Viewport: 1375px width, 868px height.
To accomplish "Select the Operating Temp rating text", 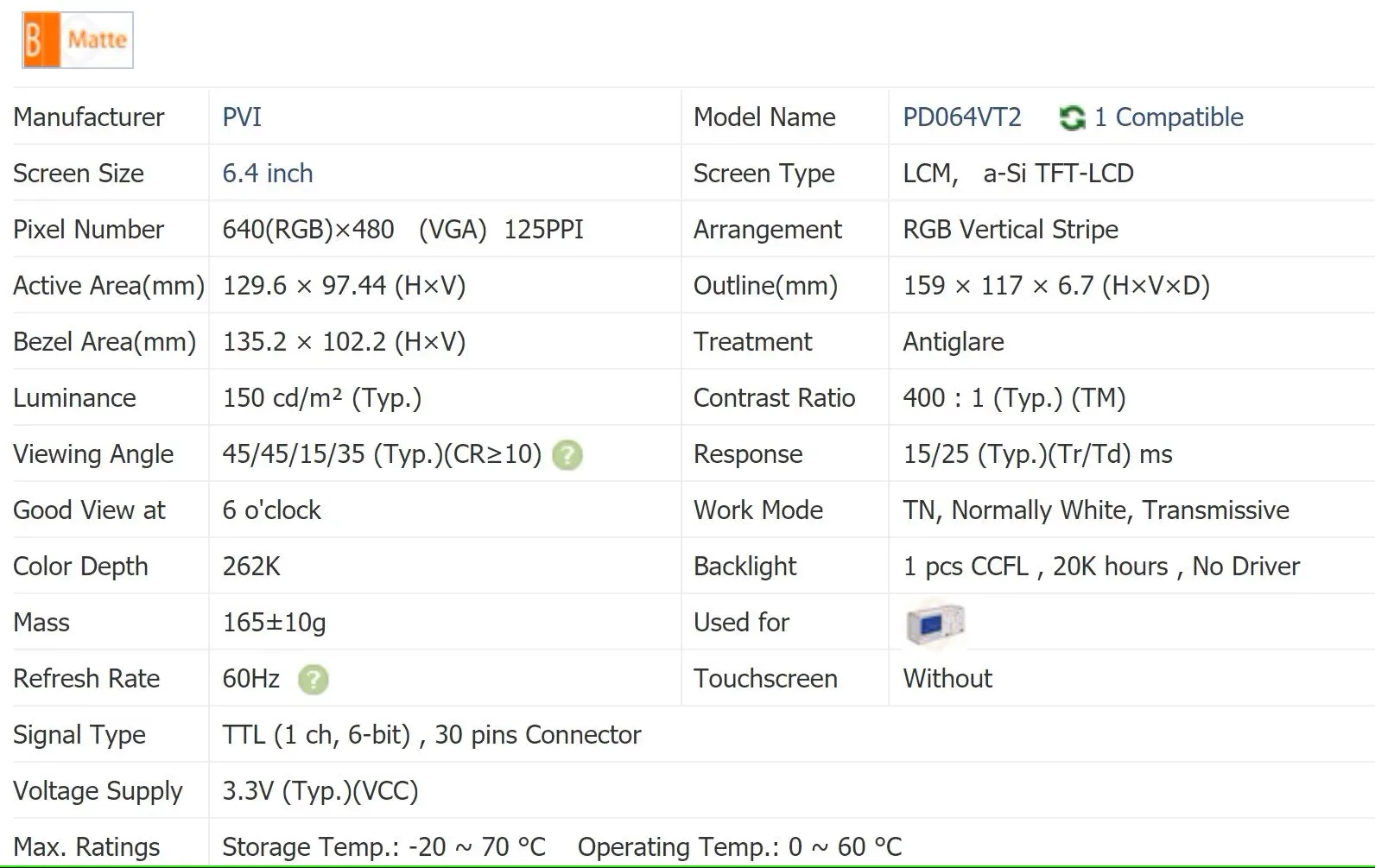I will 740,847.
